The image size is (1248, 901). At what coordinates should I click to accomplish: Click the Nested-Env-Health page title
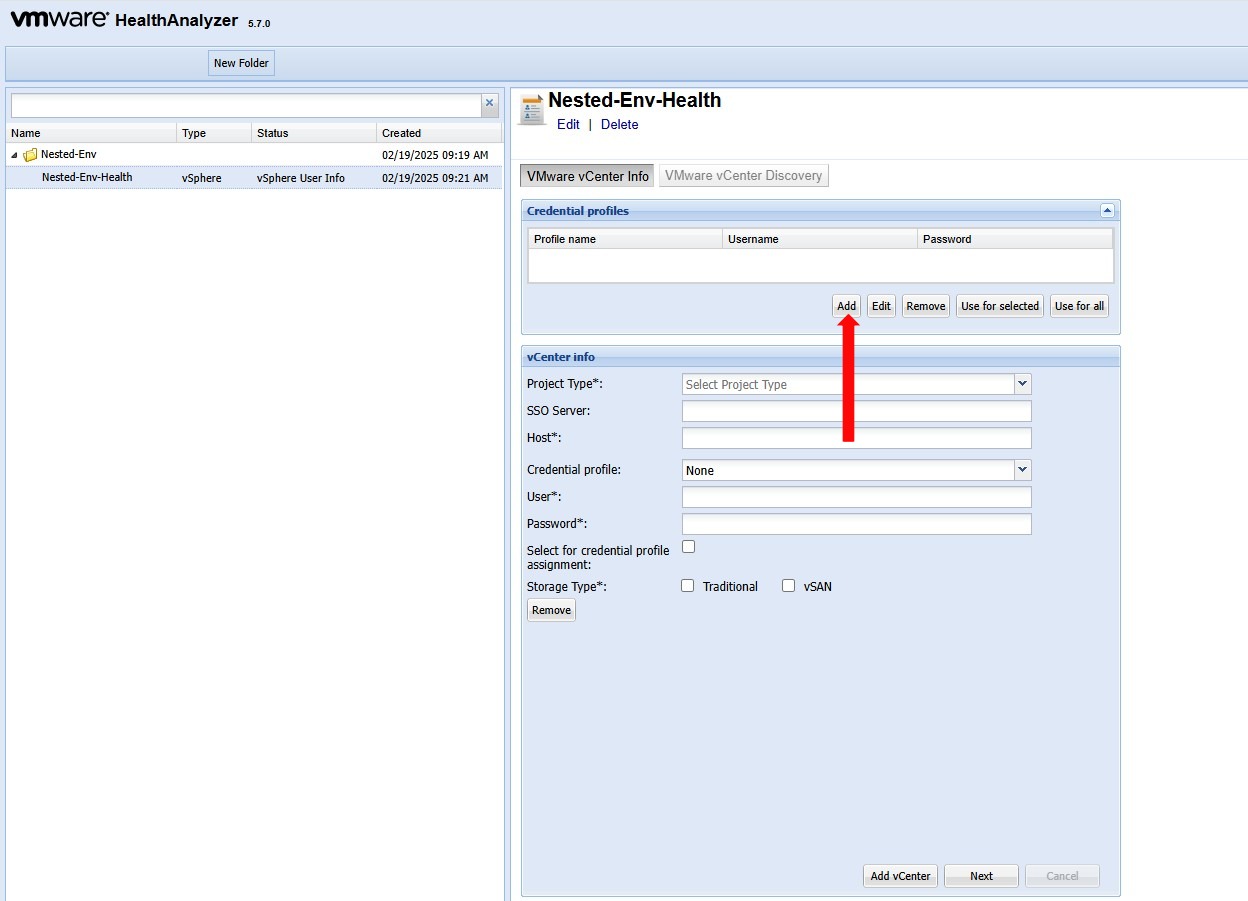tap(635, 100)
